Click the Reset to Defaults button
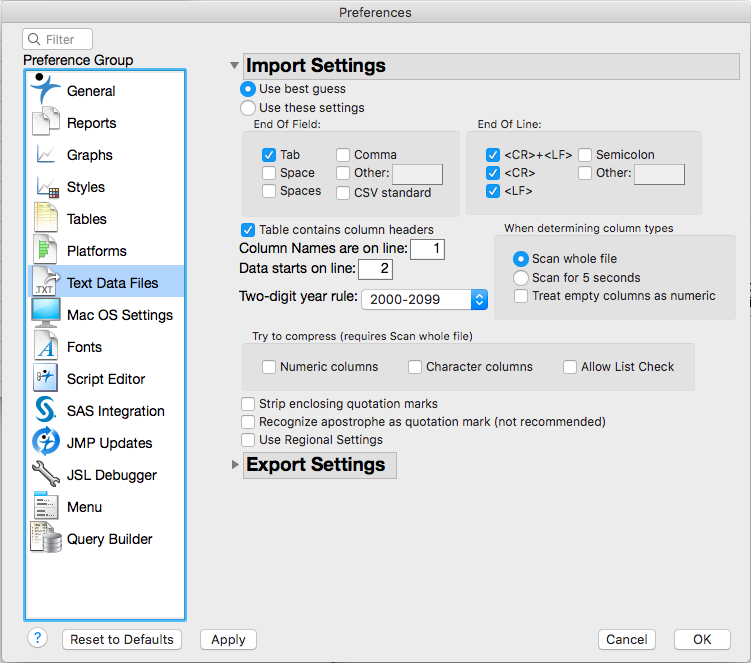The image size is (751, 663). coord(122,639)
